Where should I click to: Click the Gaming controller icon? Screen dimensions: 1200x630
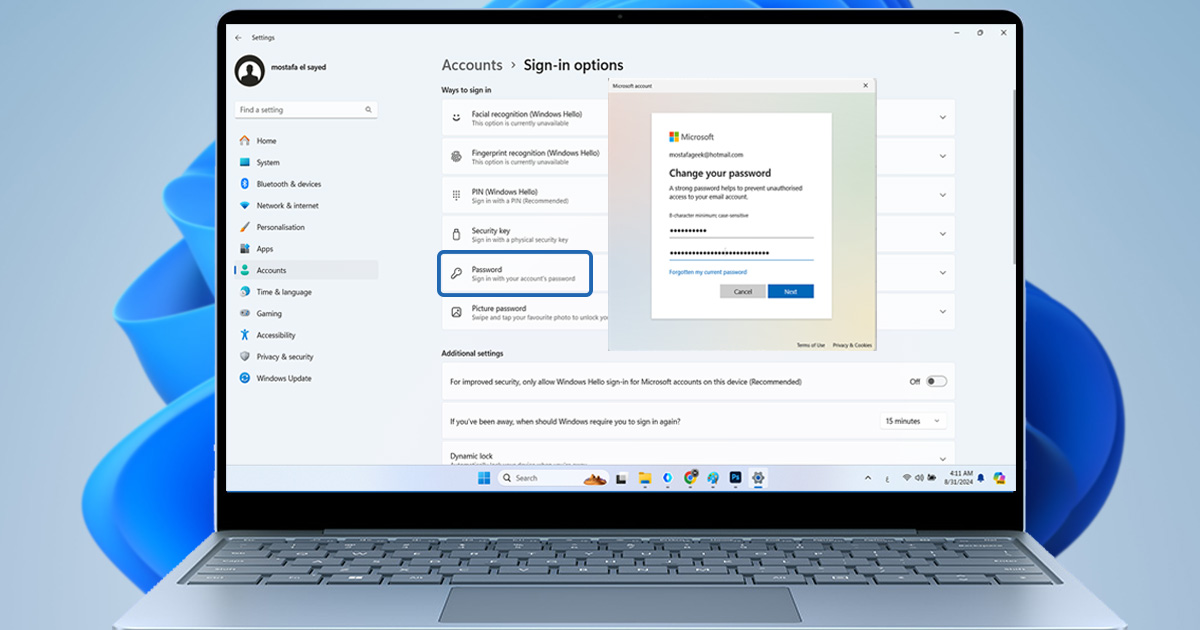pyautogui.click(x=245, y=314)
